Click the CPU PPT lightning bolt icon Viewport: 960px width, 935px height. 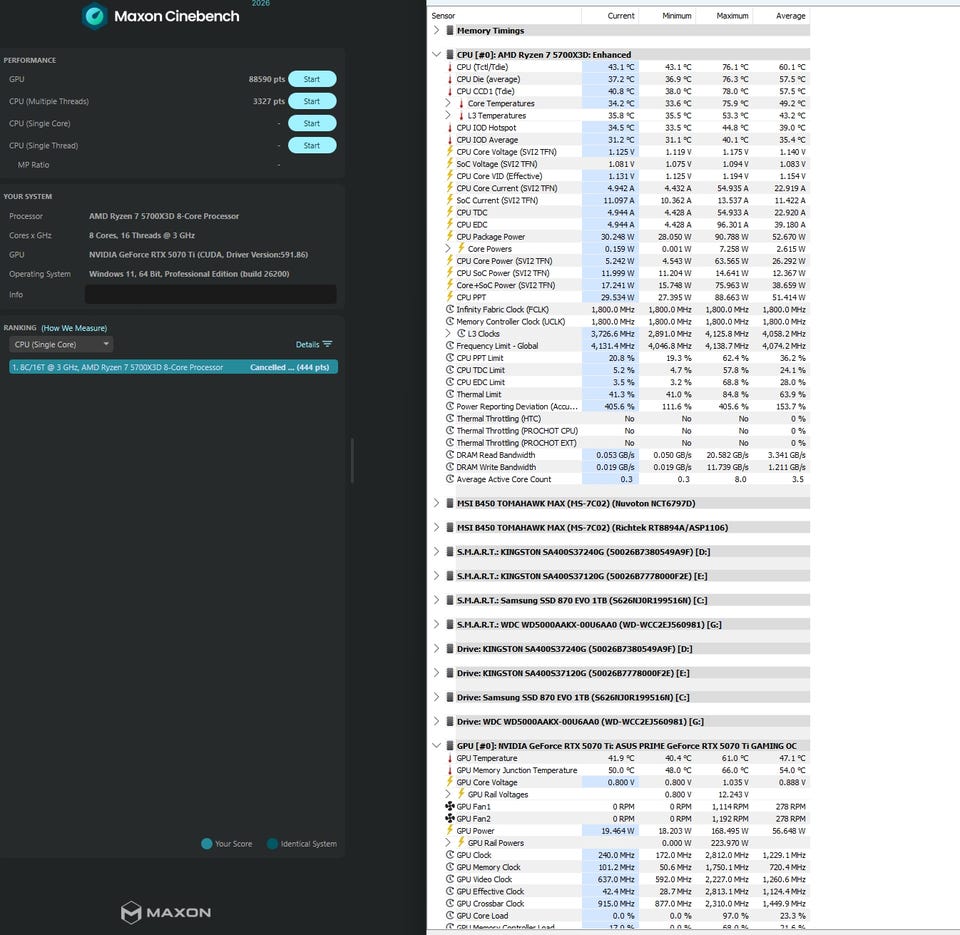point(450,297)
